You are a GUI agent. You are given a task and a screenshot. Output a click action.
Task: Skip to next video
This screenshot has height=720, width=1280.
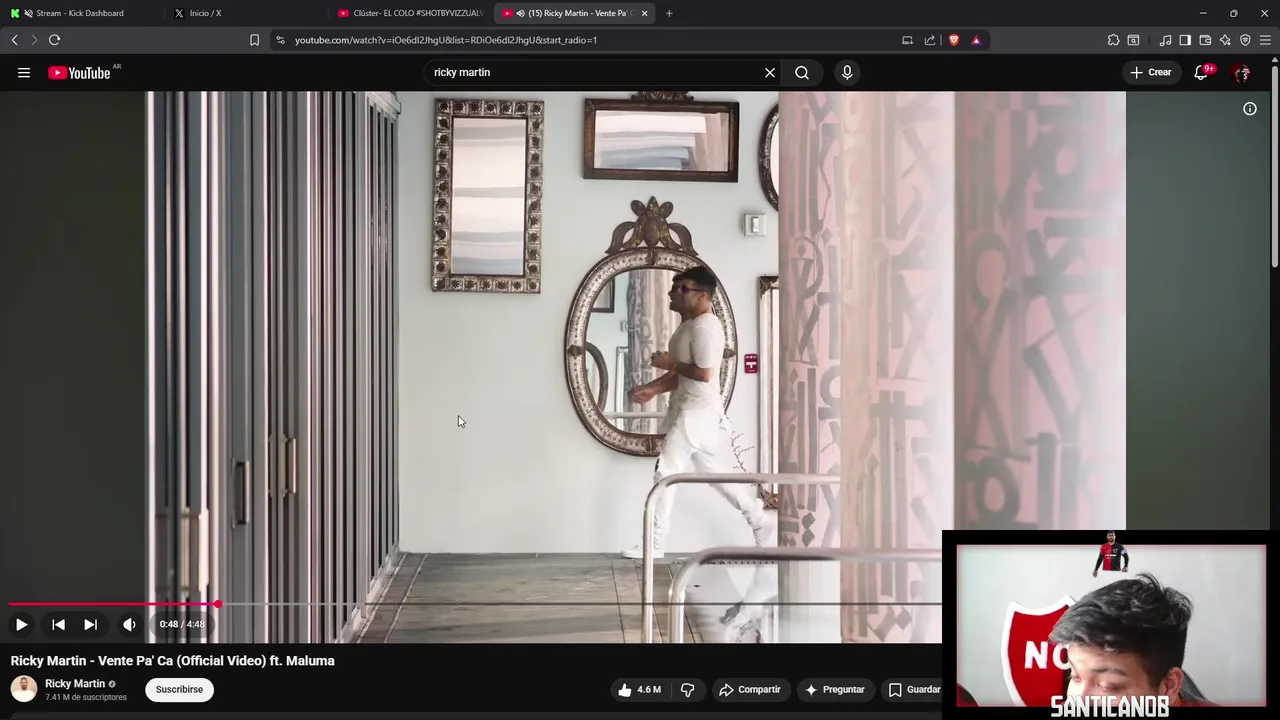90,624
